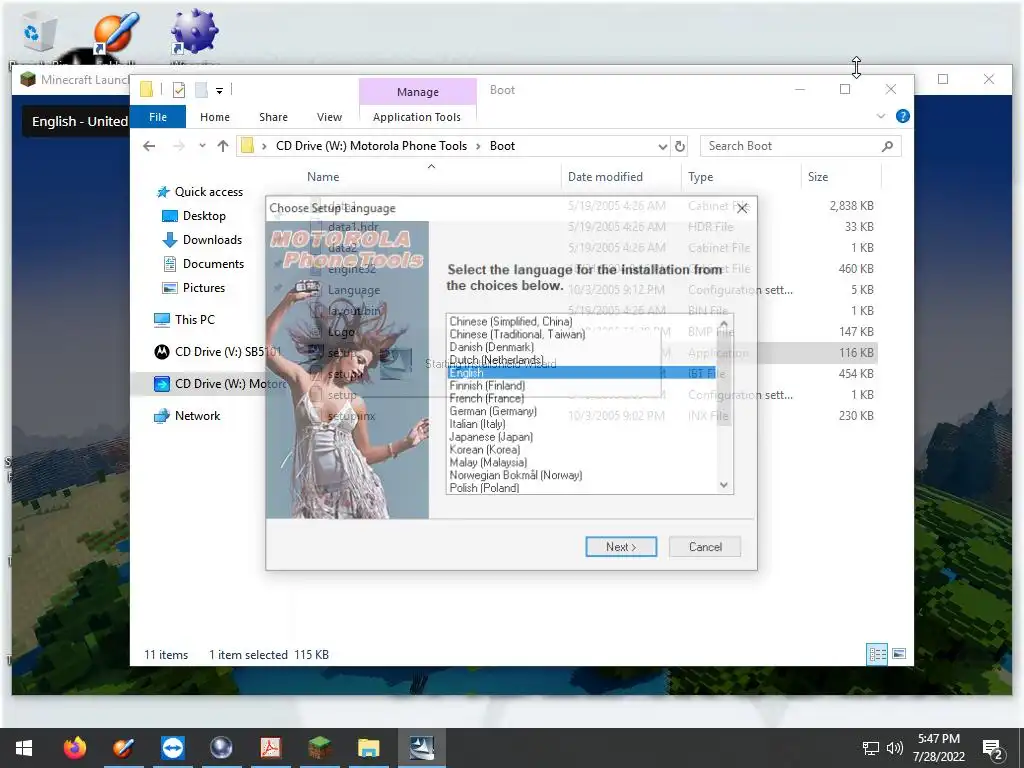Open the PDF reader taskbar icon
1024x768 pixels.
coord(270,748)
